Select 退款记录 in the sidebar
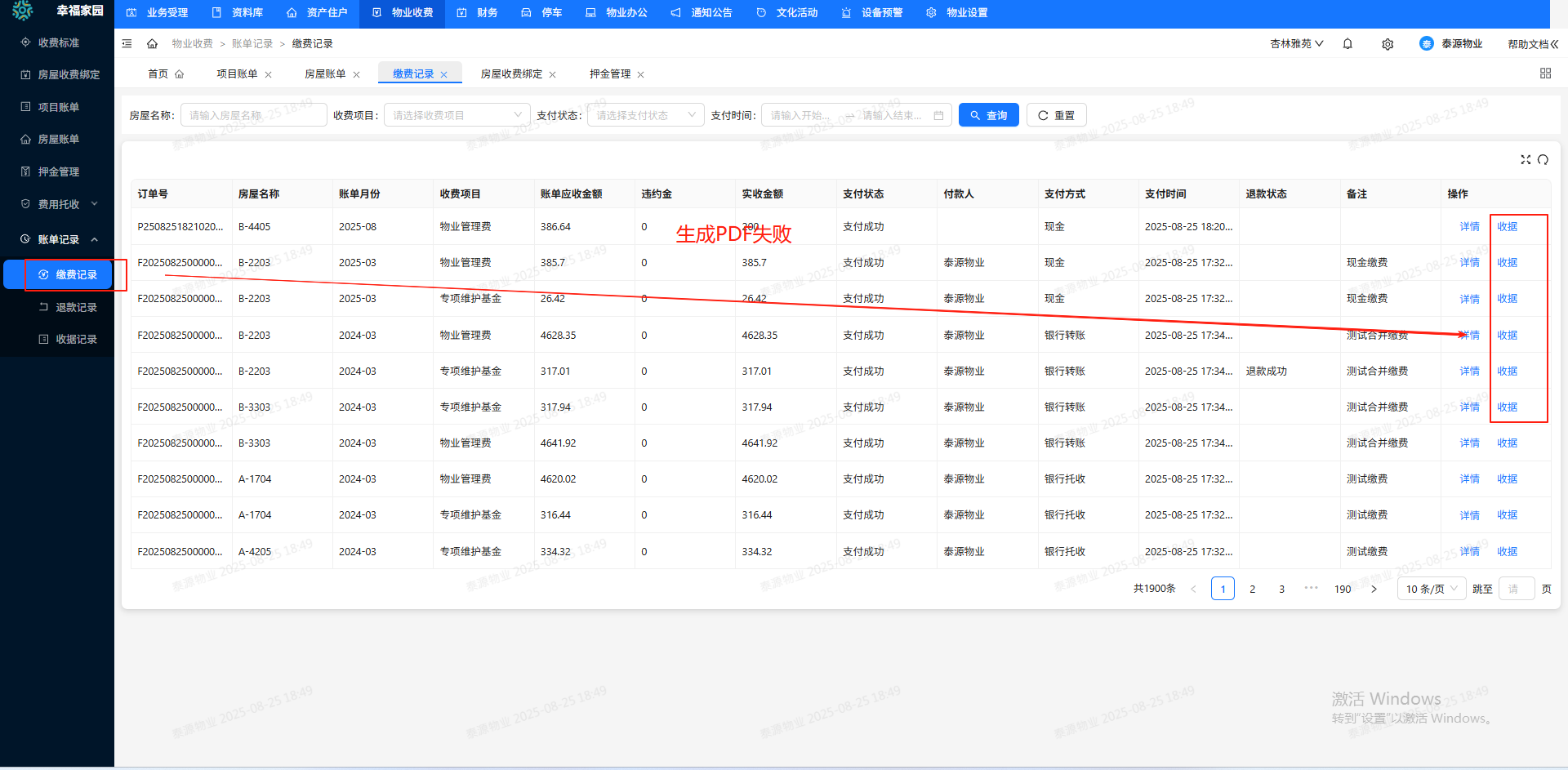 click(x=76, y=308)
